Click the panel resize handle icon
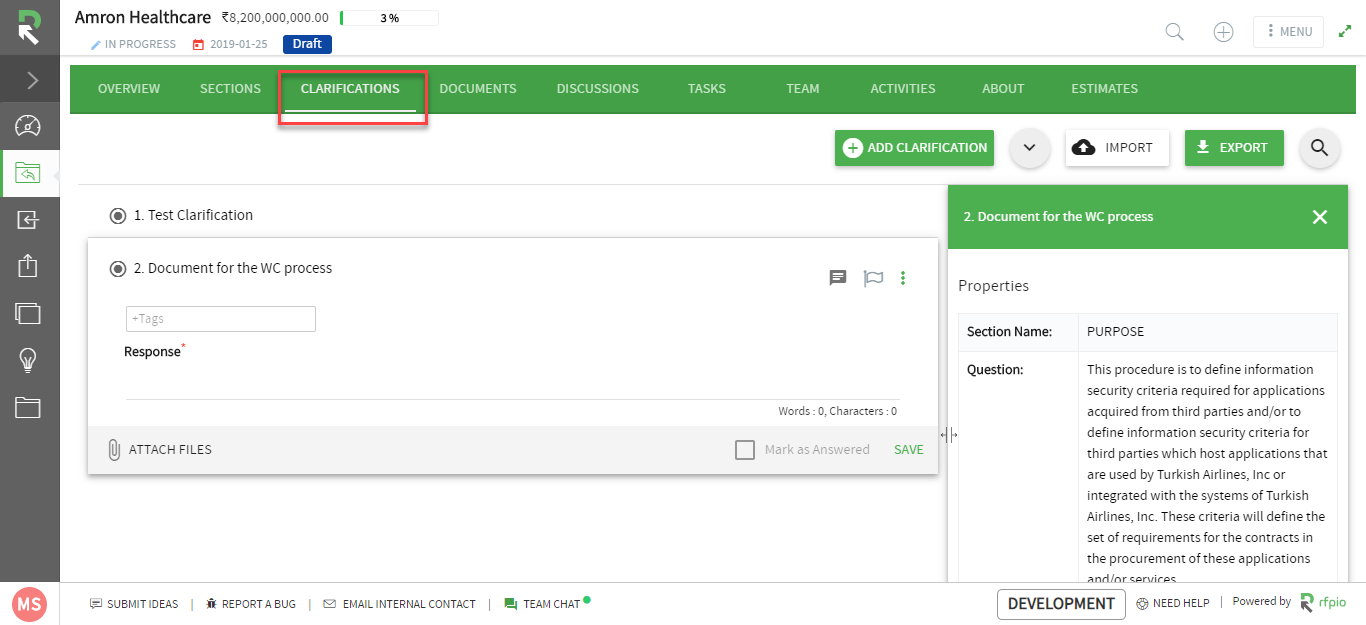Image resolution: width=1366 pixels, height=625 pixels. [x=949, y=435]
